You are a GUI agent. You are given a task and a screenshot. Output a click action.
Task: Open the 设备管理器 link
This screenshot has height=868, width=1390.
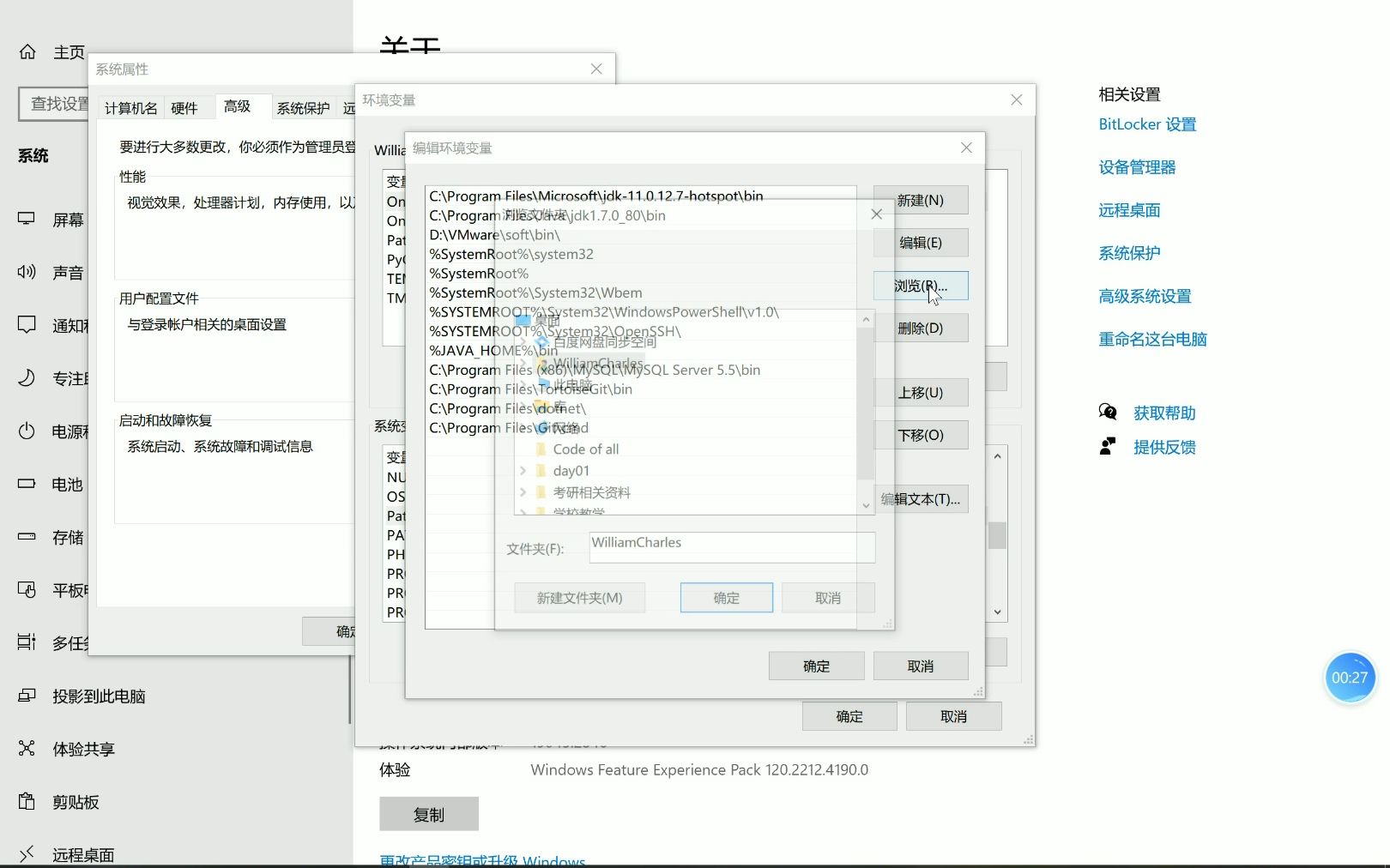[1136, 167]
